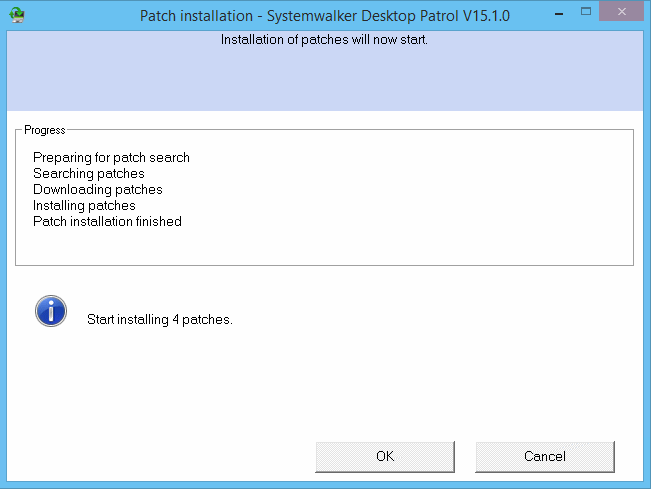Select 'Preparing for patch search' progress step

coord(111,157)
